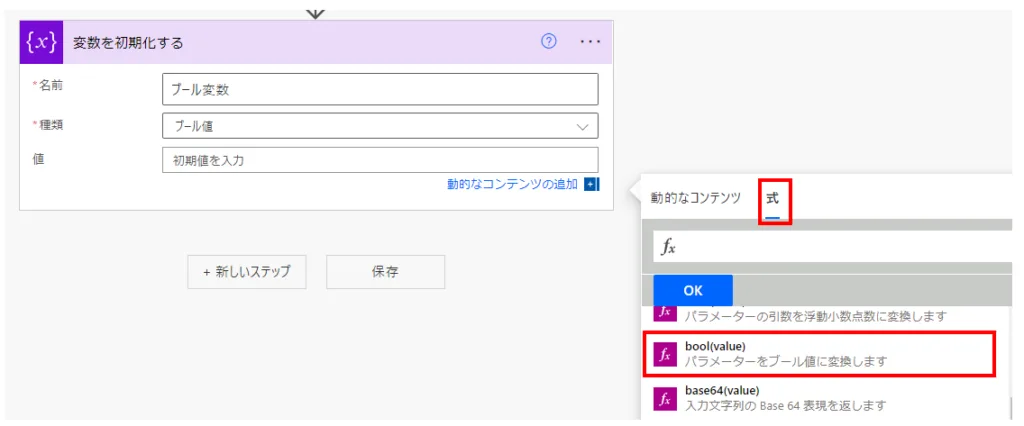Image resolution: width=1024 pixels, height=426 pixels.
Task: Open help for 変数を初期化する action
Action: pos(548,42)
